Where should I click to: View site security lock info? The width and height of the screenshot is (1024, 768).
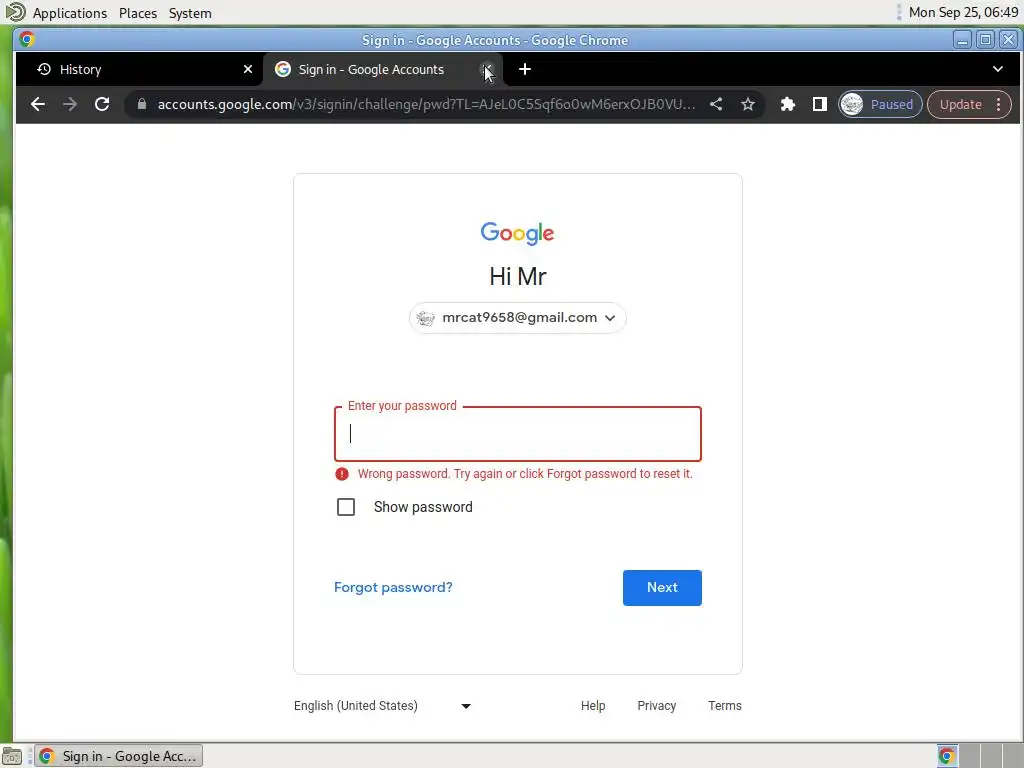click(142, 104)
